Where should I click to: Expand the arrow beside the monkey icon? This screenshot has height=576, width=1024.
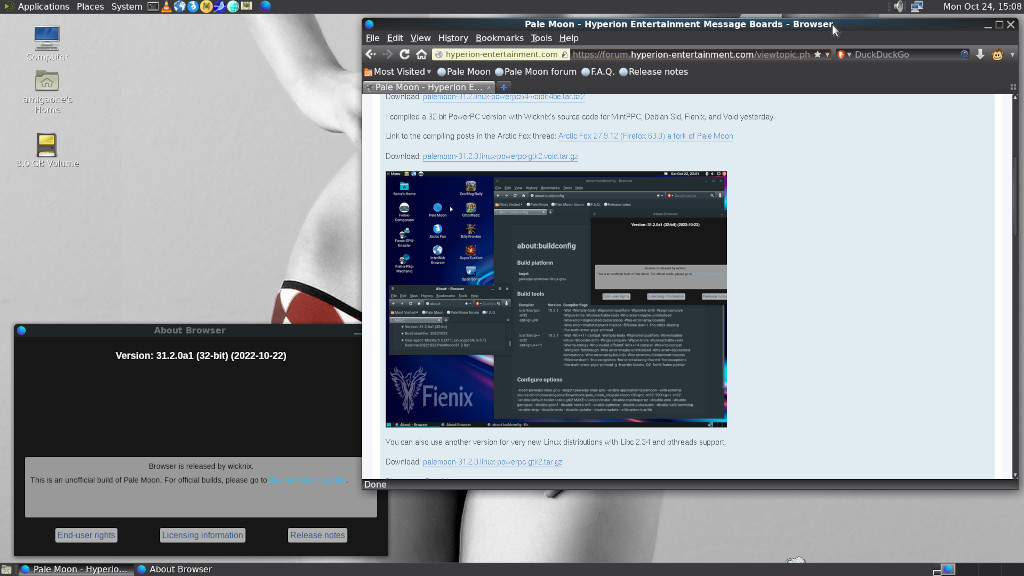tap(1013, 55)
